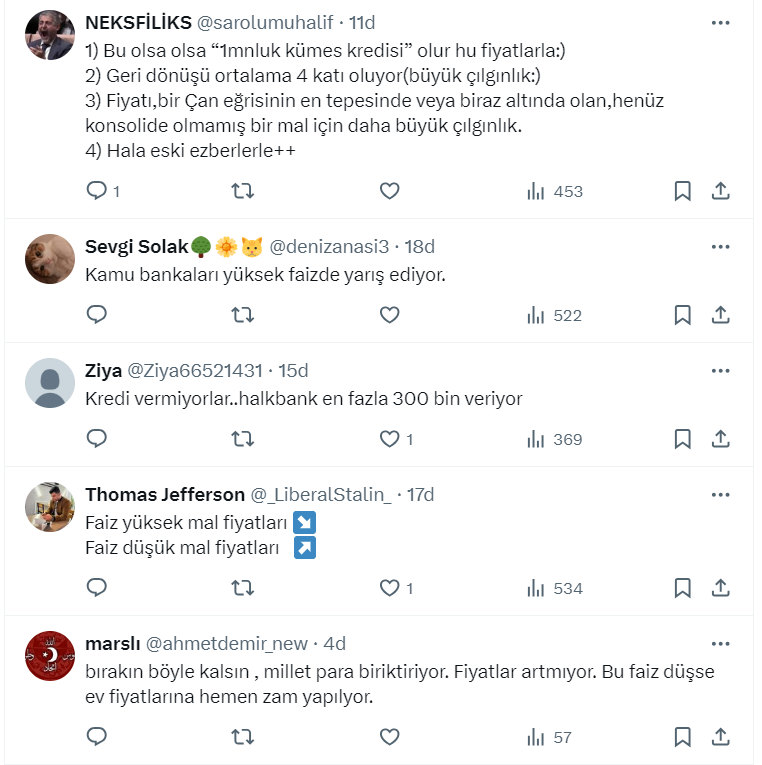
Task: Bookmark Sevgi Solak's tweet
Action: tap(682, 315)
